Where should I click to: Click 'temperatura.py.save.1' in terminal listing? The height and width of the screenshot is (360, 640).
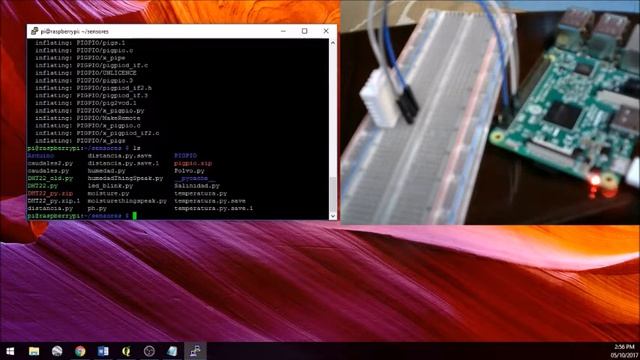click(213, 209)
